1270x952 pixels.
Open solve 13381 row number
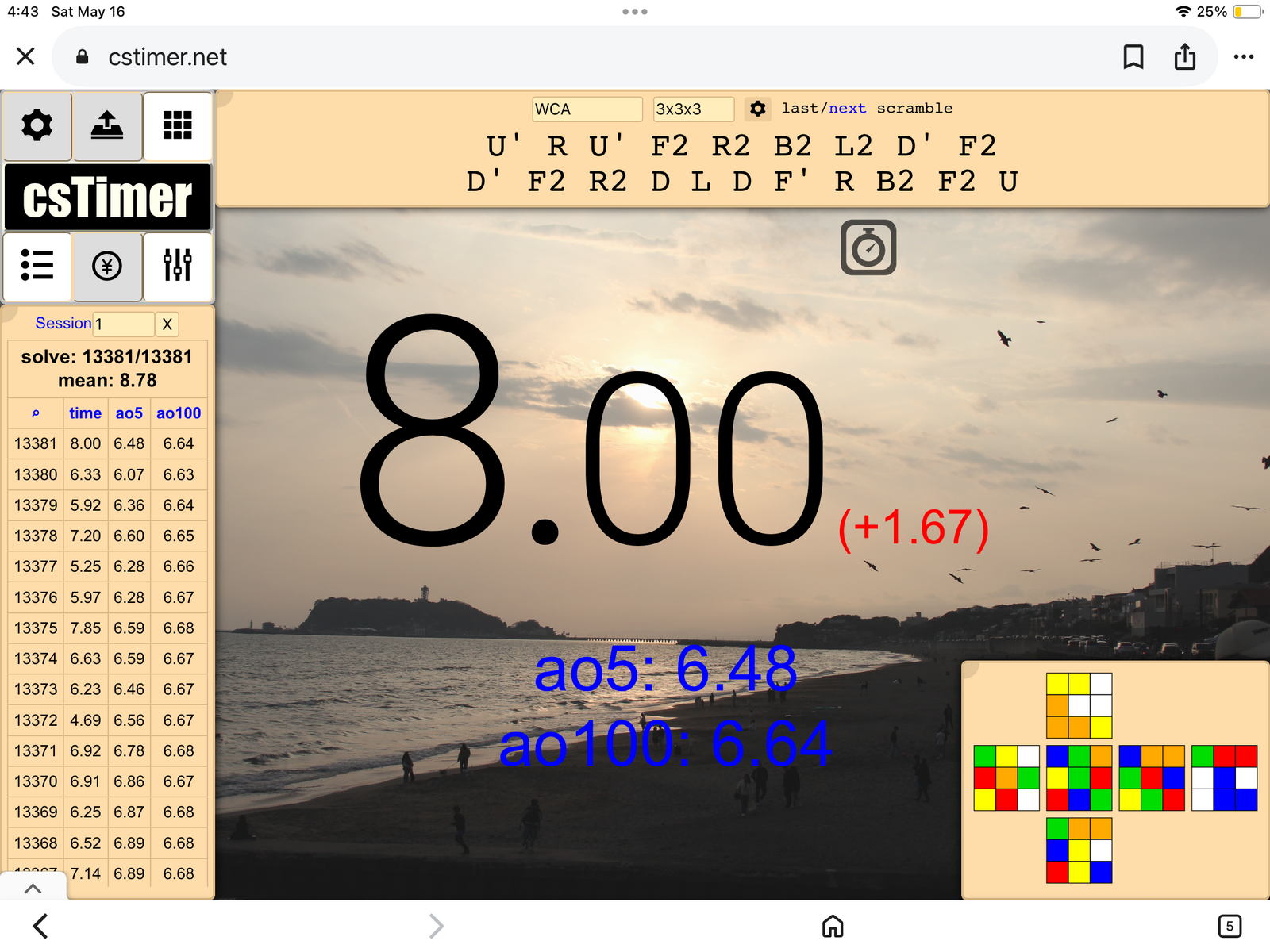(36, 443)
